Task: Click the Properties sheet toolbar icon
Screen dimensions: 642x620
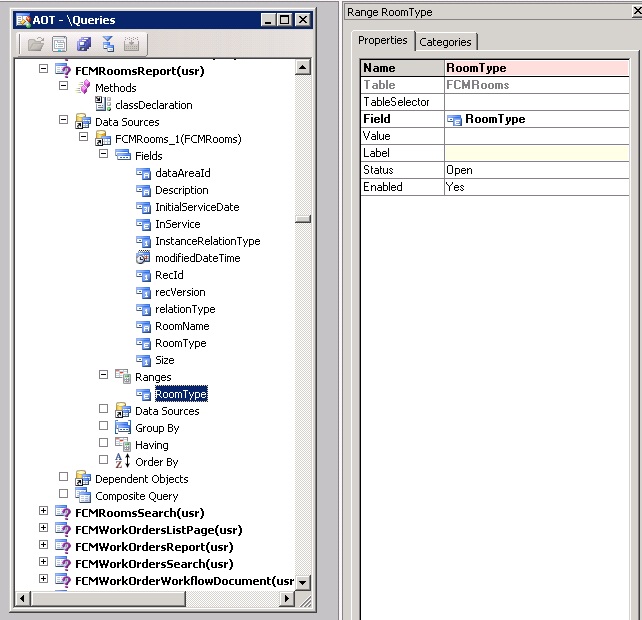Action: click(60, 44)
